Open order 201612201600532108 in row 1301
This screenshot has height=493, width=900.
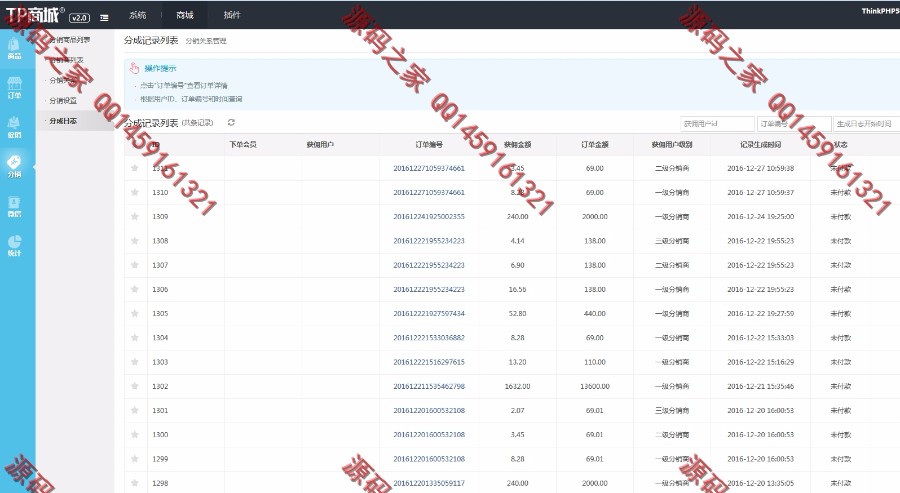[x=429, y=410]
